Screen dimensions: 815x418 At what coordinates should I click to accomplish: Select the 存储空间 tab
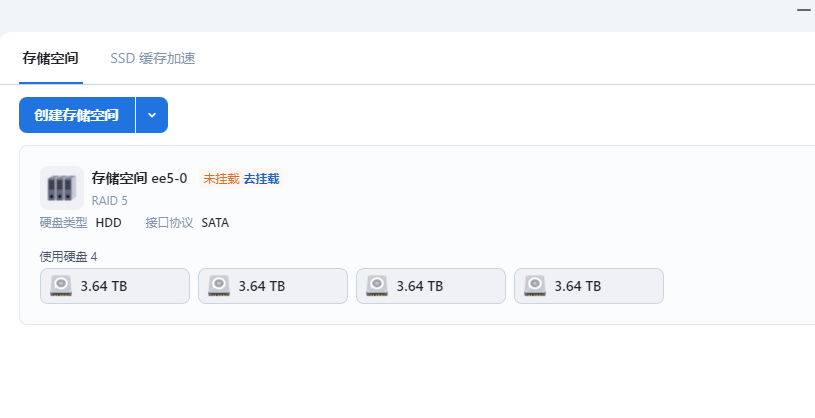pos(50,58)
